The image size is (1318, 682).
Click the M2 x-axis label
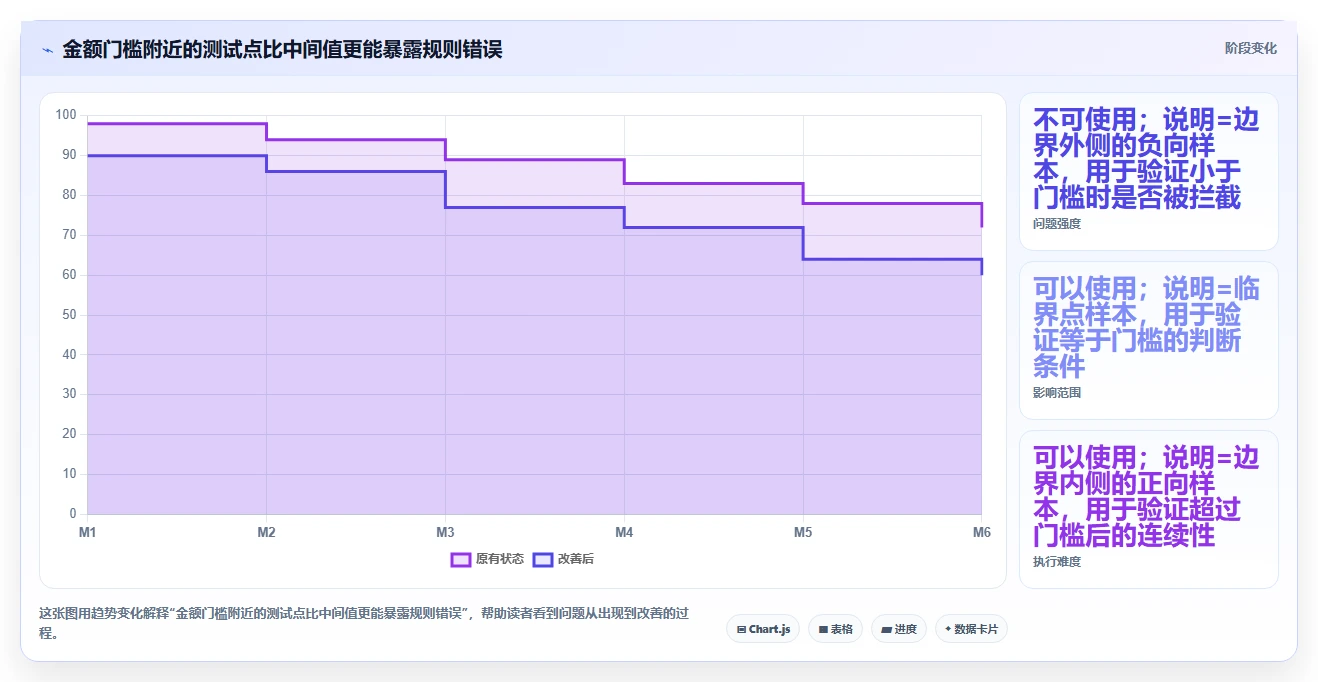[266, 532]
